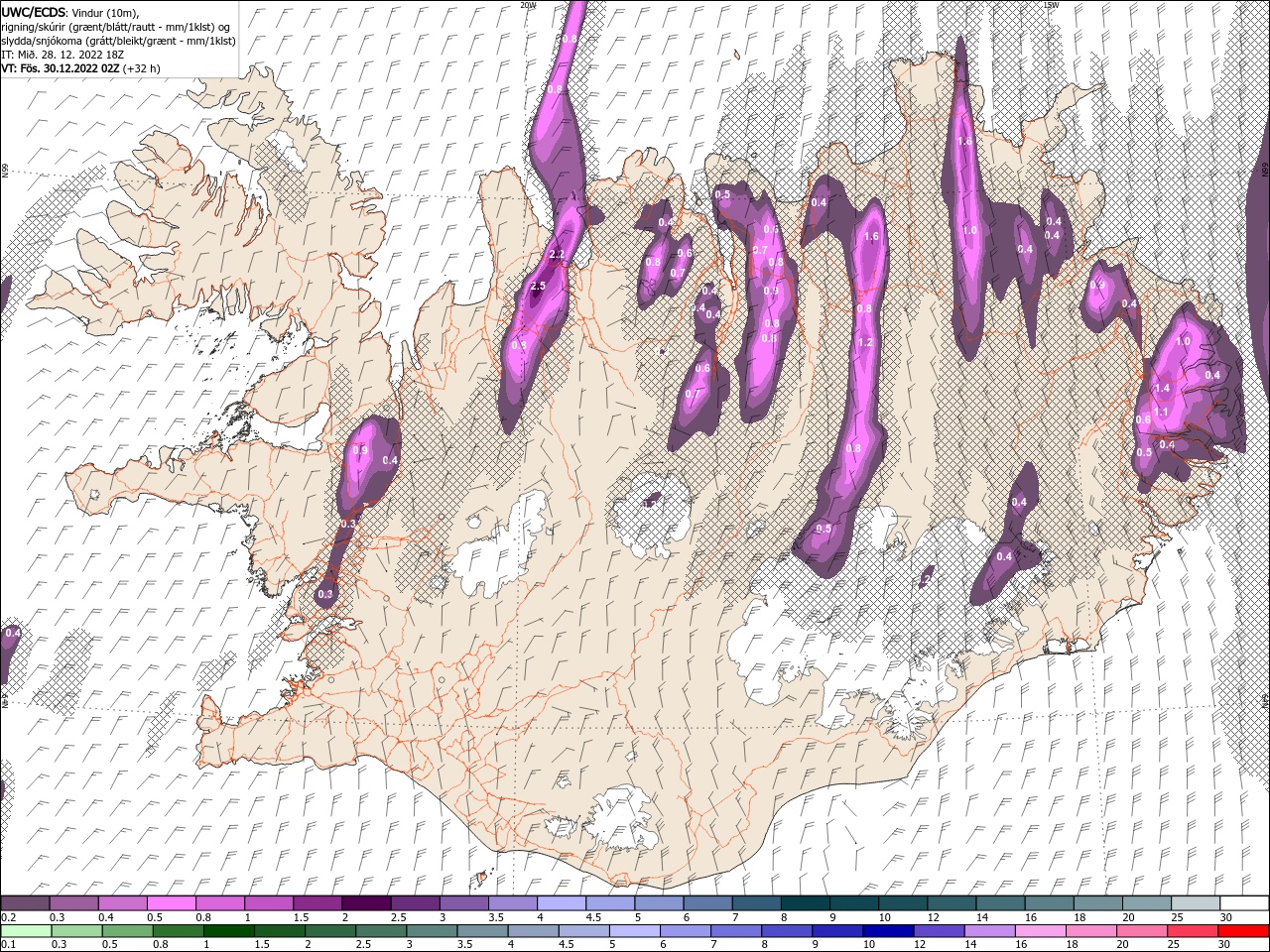The height and width of the screenshot is (952, 1270).
Task: Click the bright pink snow swatch labeled 0.5
Action: click(x=171, y=903)
